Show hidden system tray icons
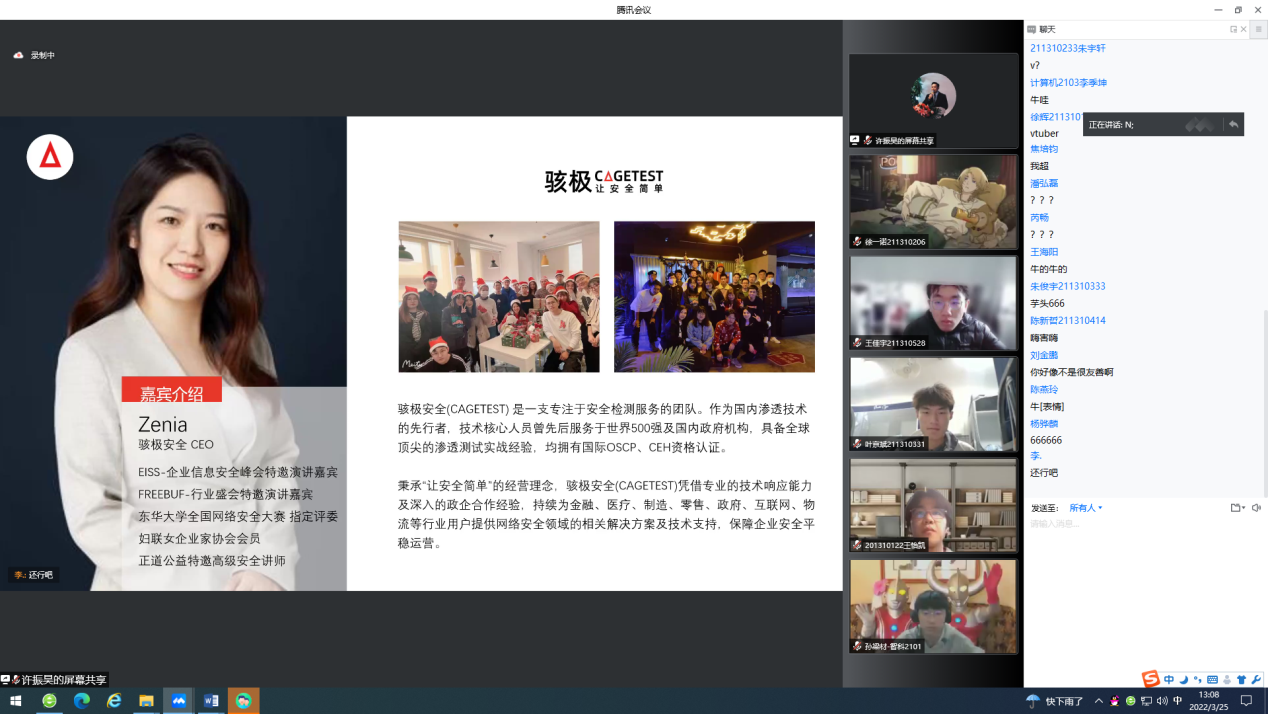Image resolution: width=1268 pixels, height=714 pixels. 1098,701
